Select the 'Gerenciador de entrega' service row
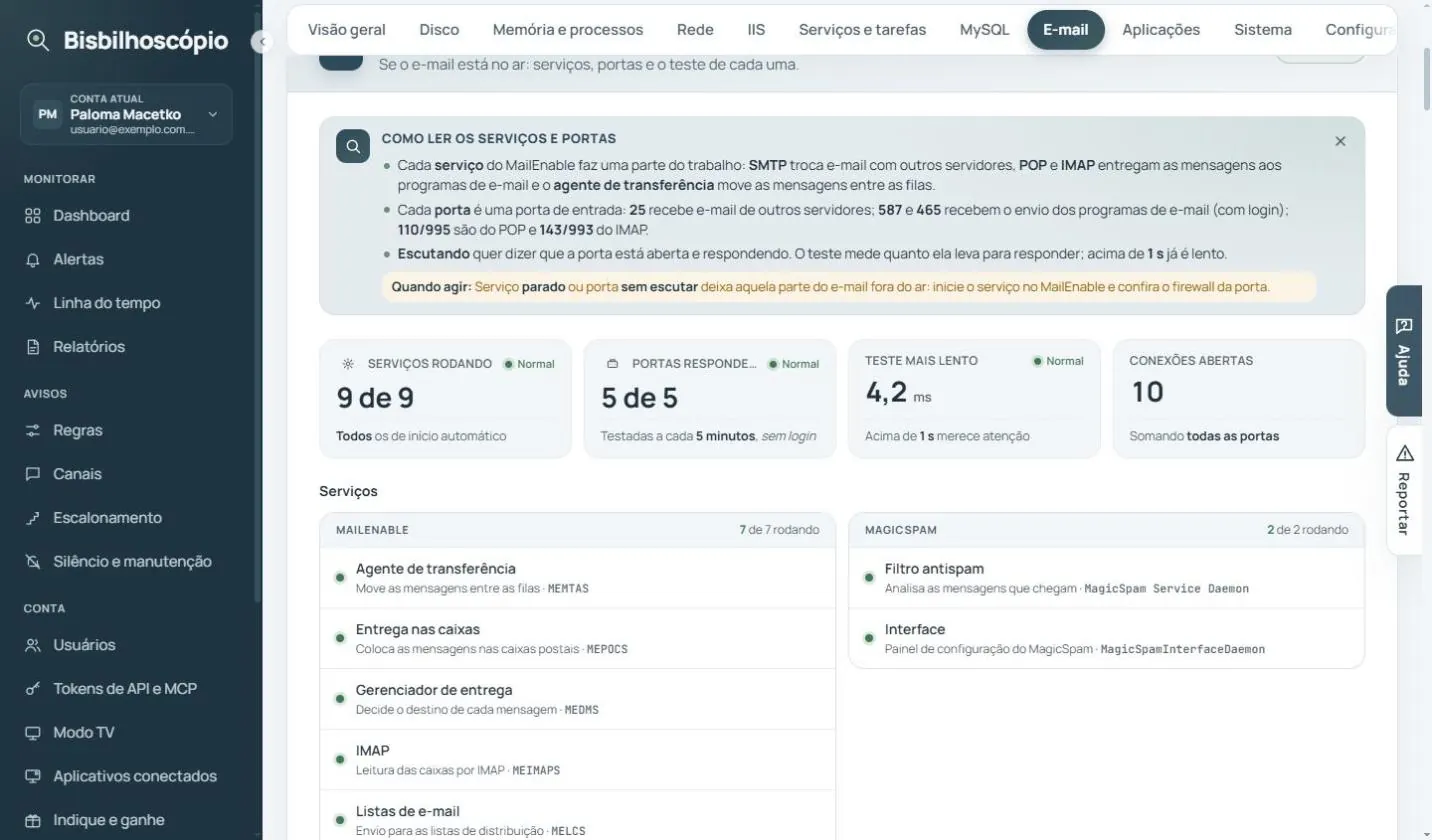This screenshot has height=840, width=1432. [577, 700]
